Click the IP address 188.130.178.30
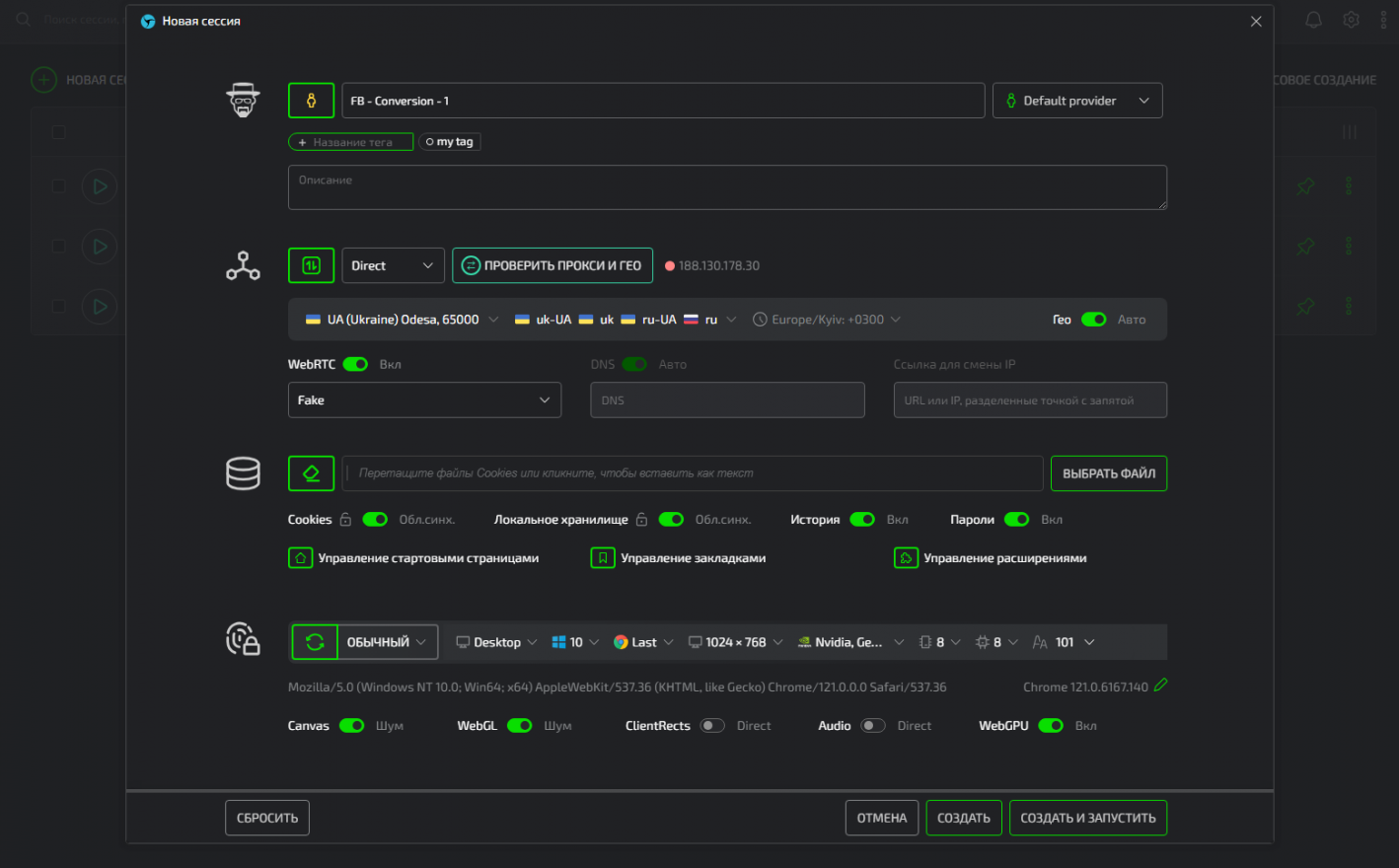 719,266
